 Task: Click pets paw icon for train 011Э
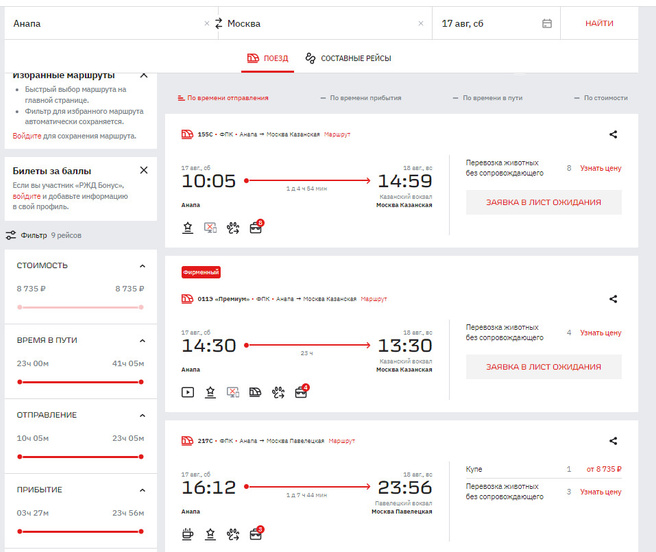point(278,392)
